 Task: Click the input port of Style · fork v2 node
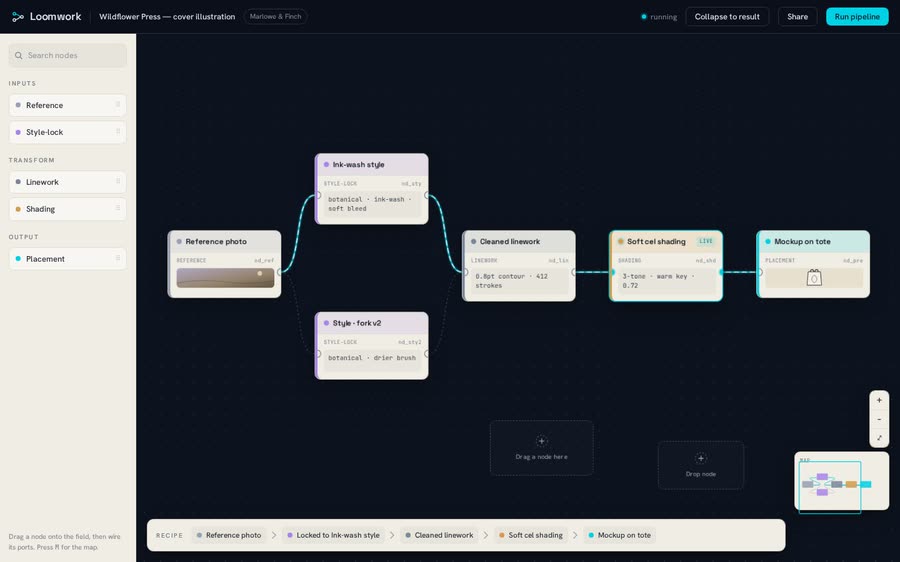318,354
